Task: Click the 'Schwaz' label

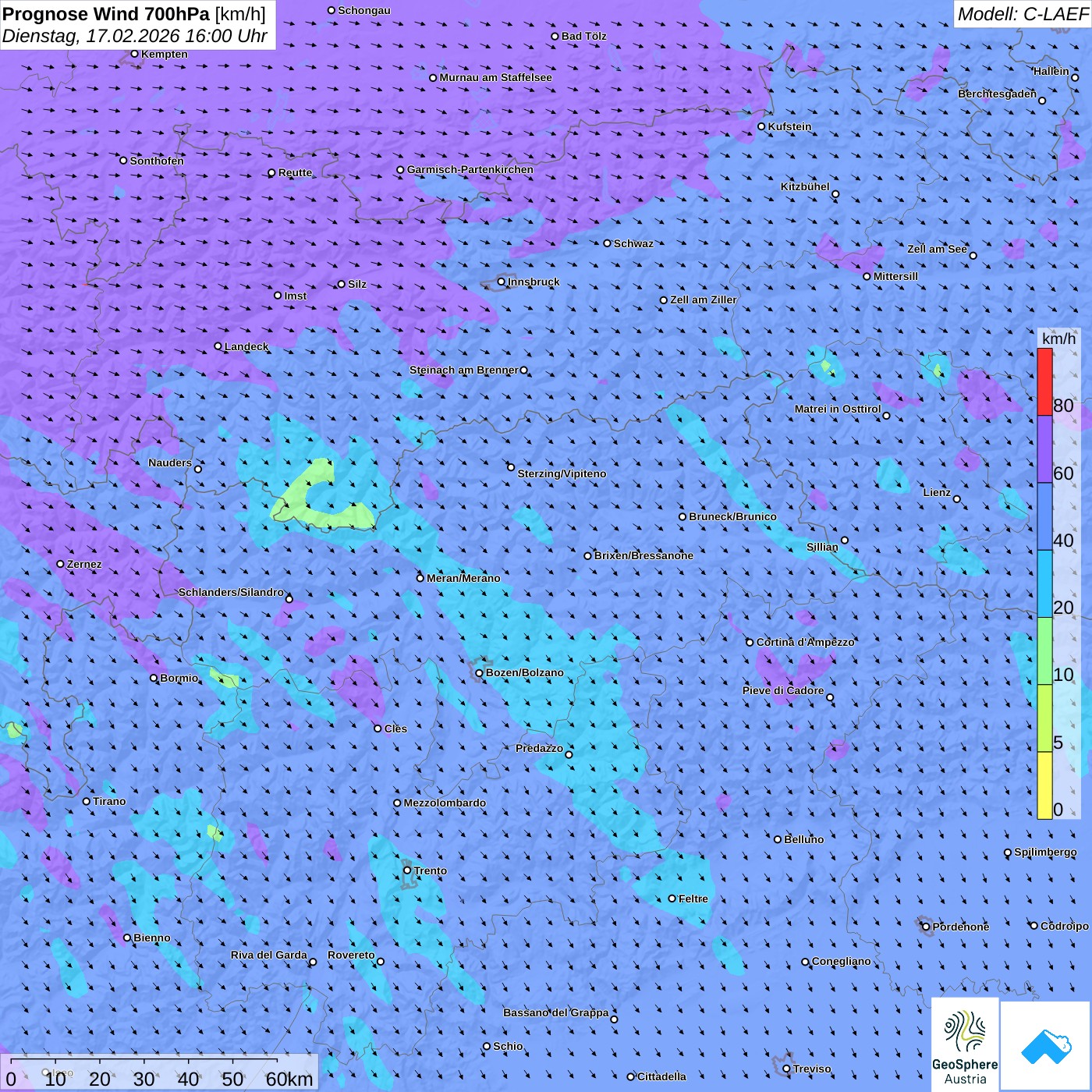Action: [x=633, y=243]
